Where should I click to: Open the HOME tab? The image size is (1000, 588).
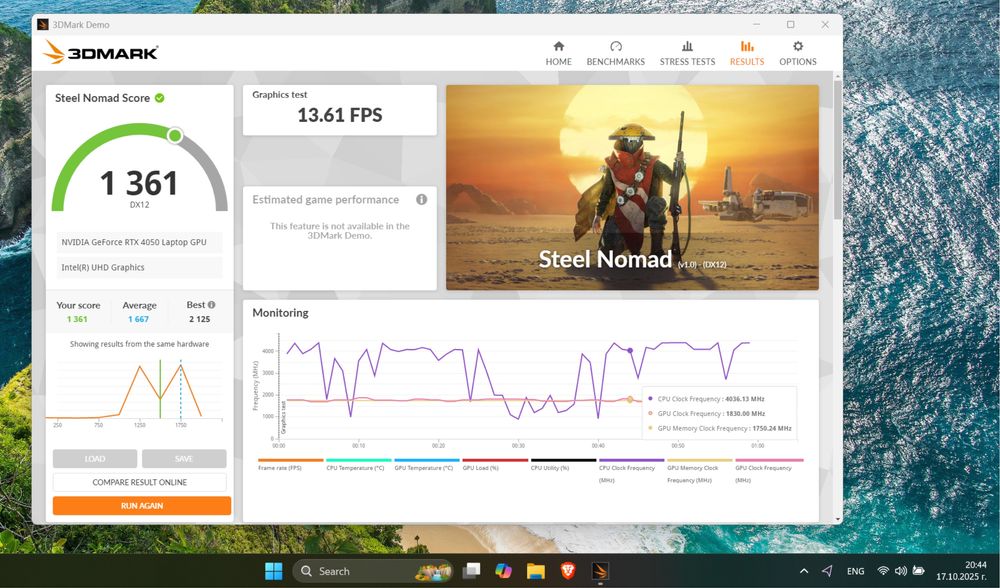[x=558, y=54]
